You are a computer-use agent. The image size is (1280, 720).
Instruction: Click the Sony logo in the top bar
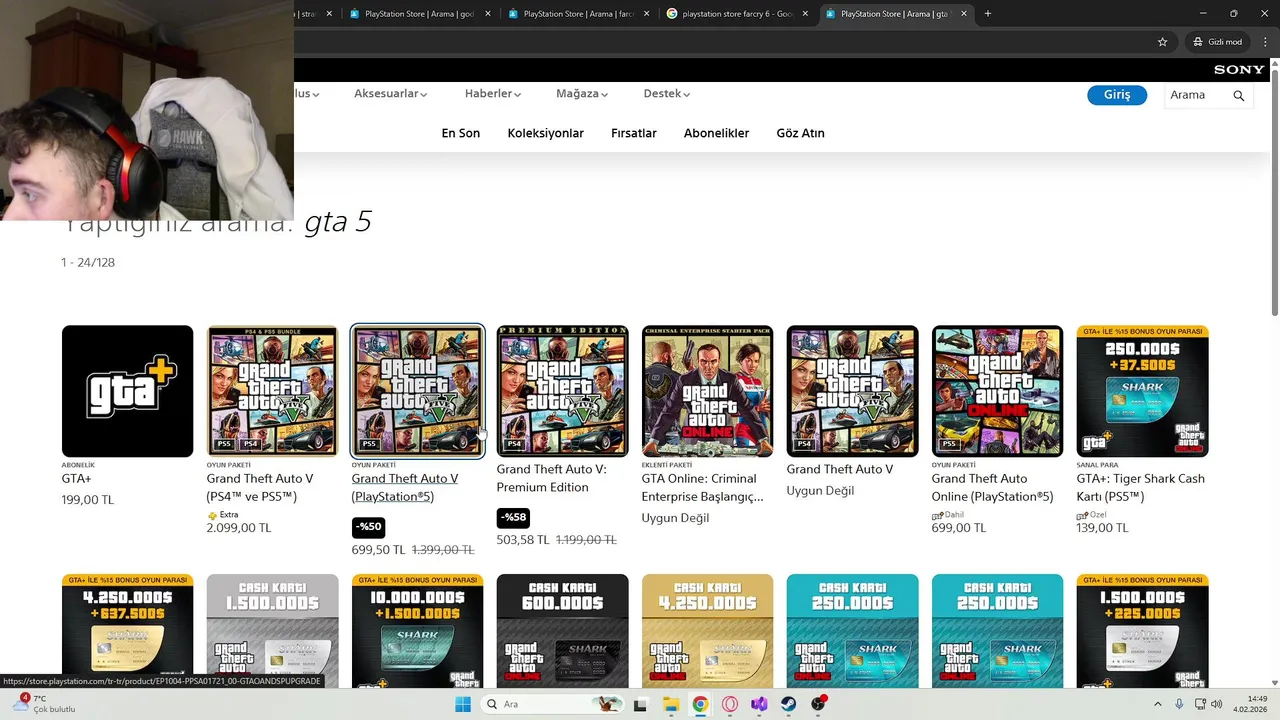tap(1239, 69)
